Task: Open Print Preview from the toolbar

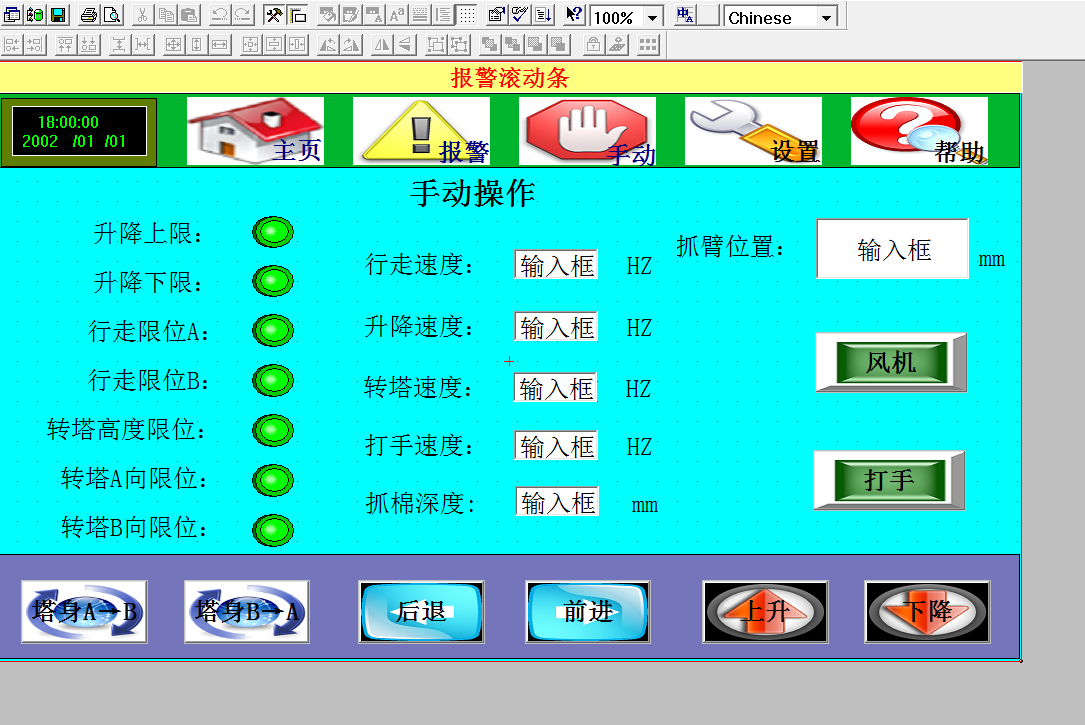Action: point(111,16)
